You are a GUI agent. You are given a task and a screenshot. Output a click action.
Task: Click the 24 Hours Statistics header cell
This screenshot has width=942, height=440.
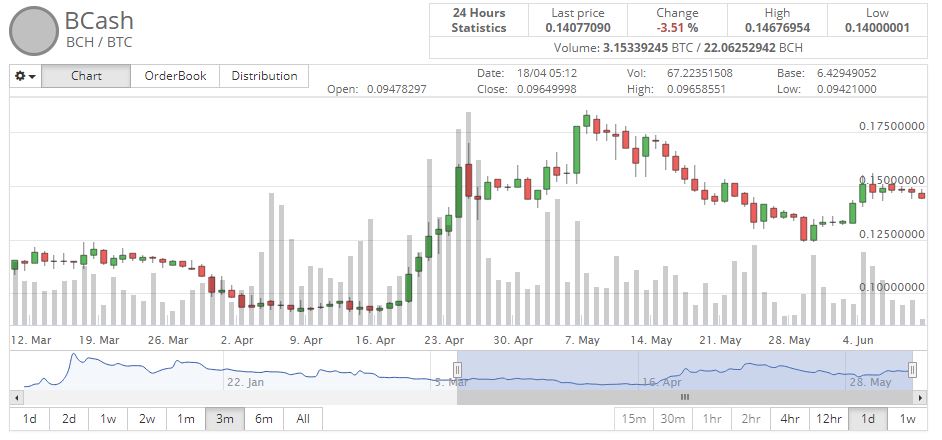coord(479,20)
